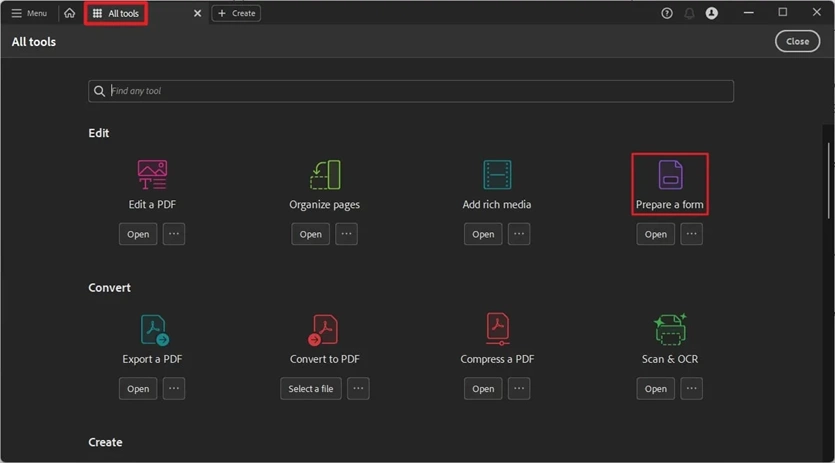
Task: Switch to the All tools tab
Action: click(116, 13)
